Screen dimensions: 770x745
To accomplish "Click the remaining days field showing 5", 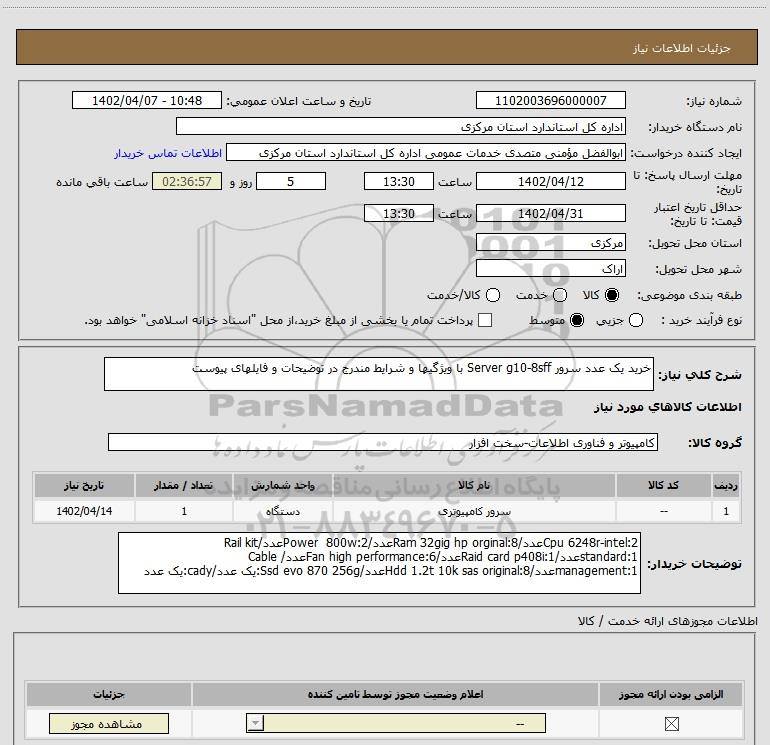I will click(x=291, y=181).
